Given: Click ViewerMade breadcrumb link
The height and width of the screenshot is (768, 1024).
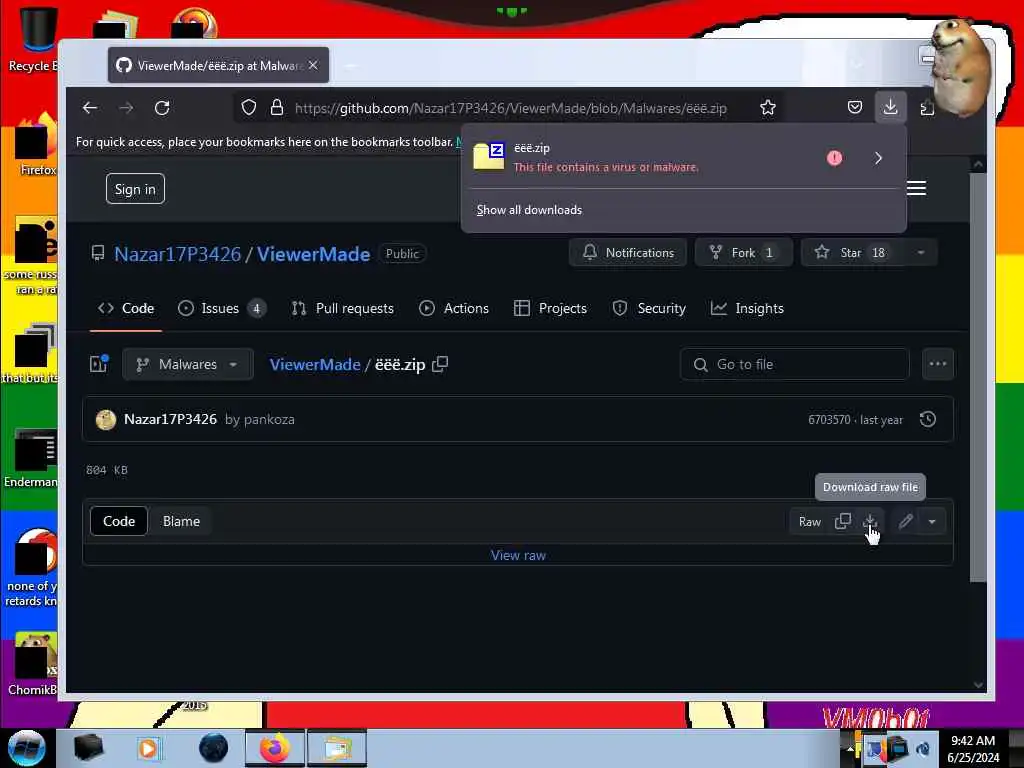Looking at the screenshot, I should point(315,364).
